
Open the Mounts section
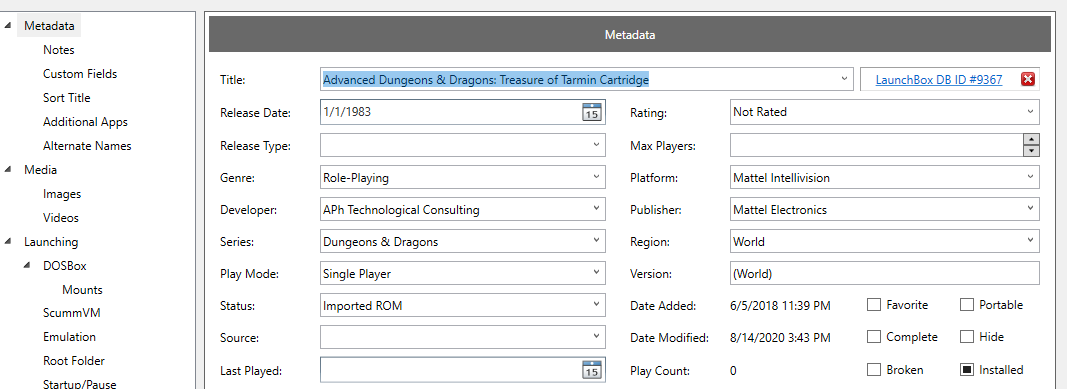click(x=82, y=290)
